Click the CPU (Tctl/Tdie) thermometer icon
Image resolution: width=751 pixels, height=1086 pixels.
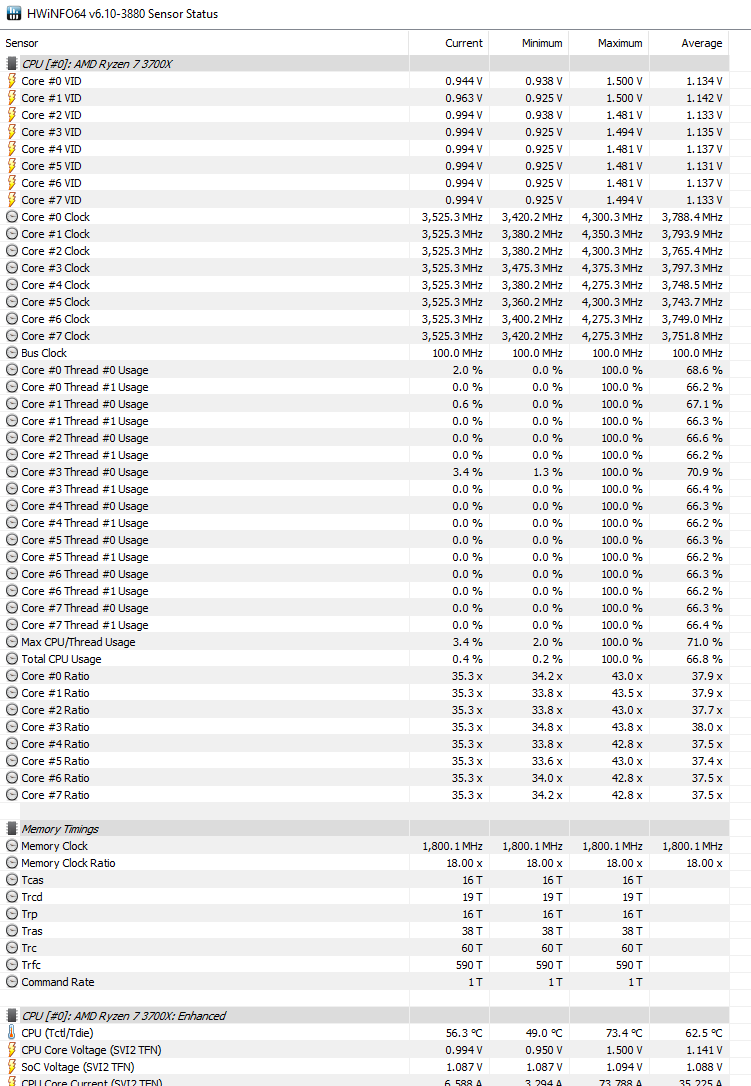(x=12, y=1033)
